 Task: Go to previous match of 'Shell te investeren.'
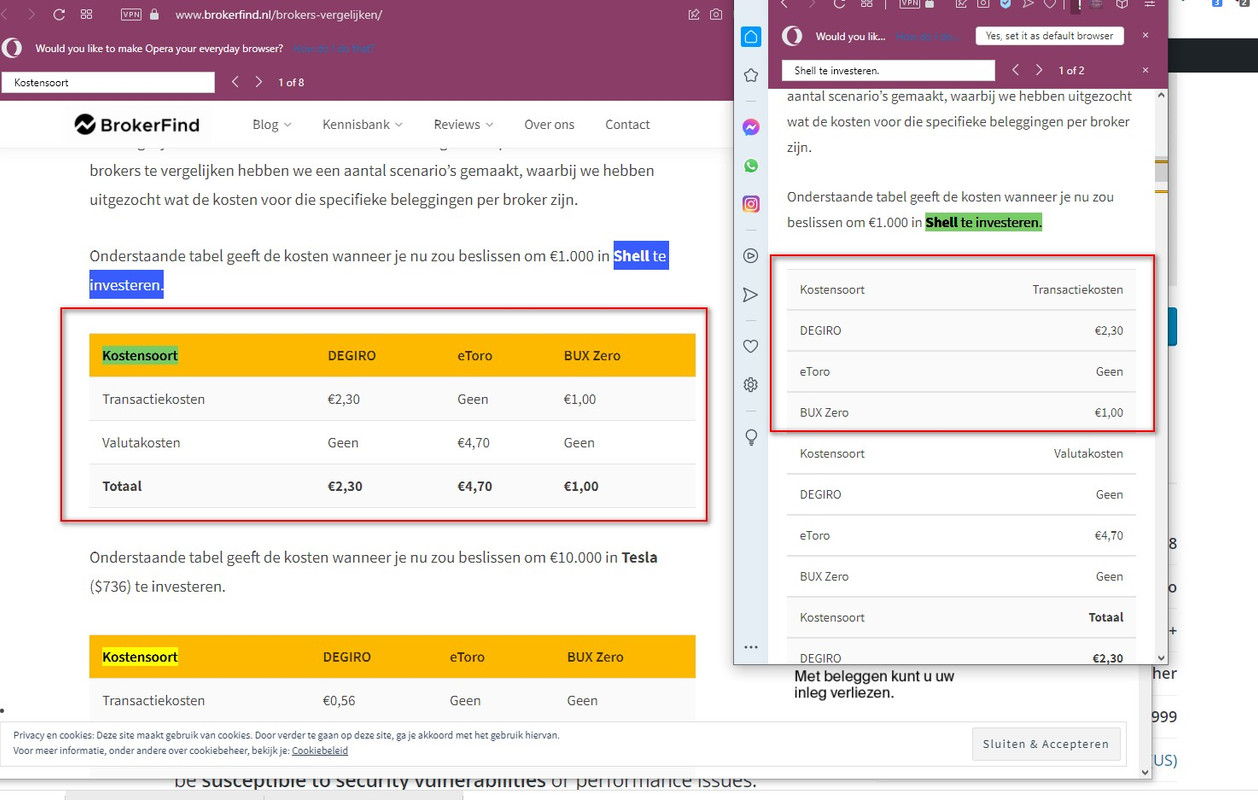coord(1015,70)
